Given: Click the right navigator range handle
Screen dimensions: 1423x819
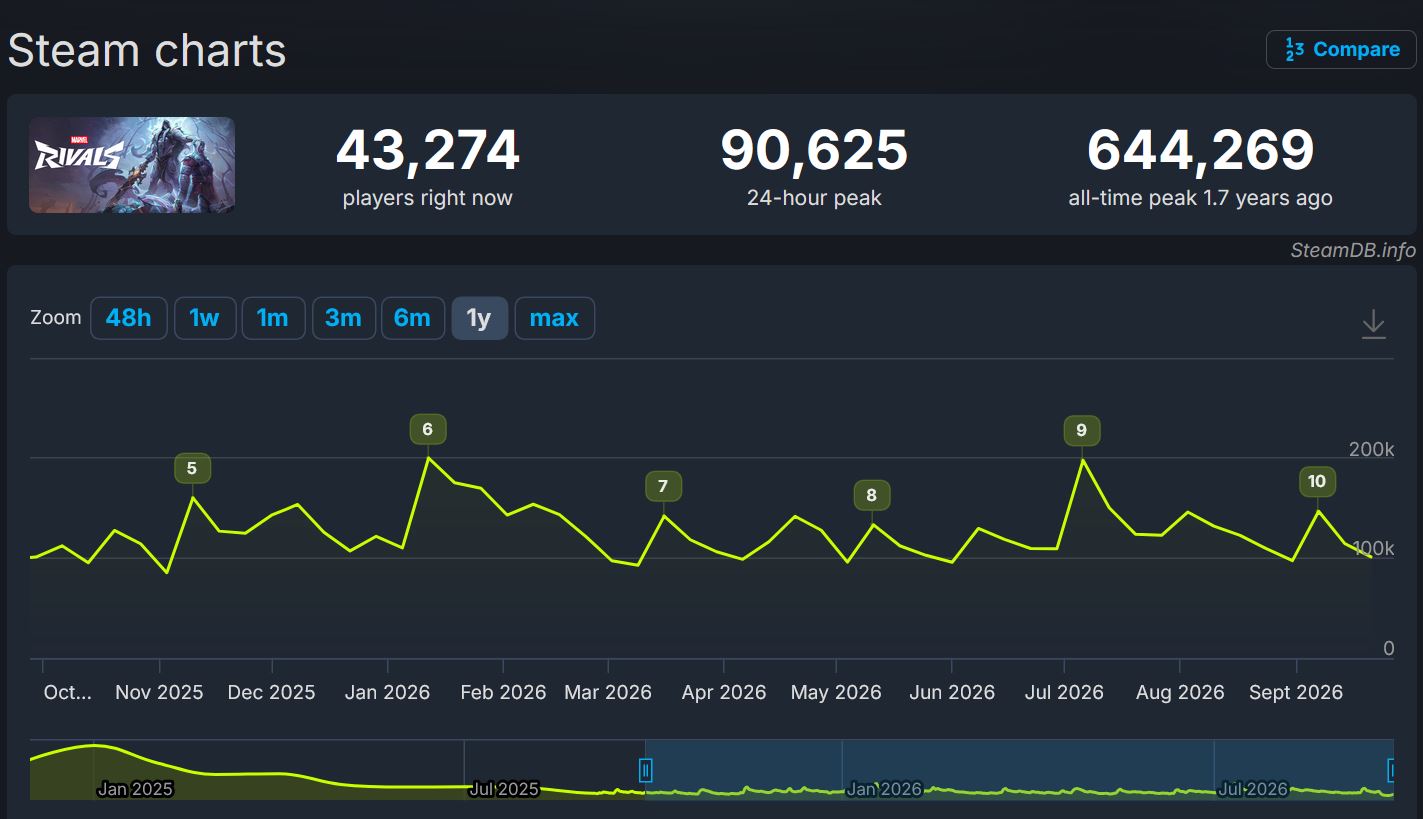Looking at the screenshot, I should tap(1392, 769).
